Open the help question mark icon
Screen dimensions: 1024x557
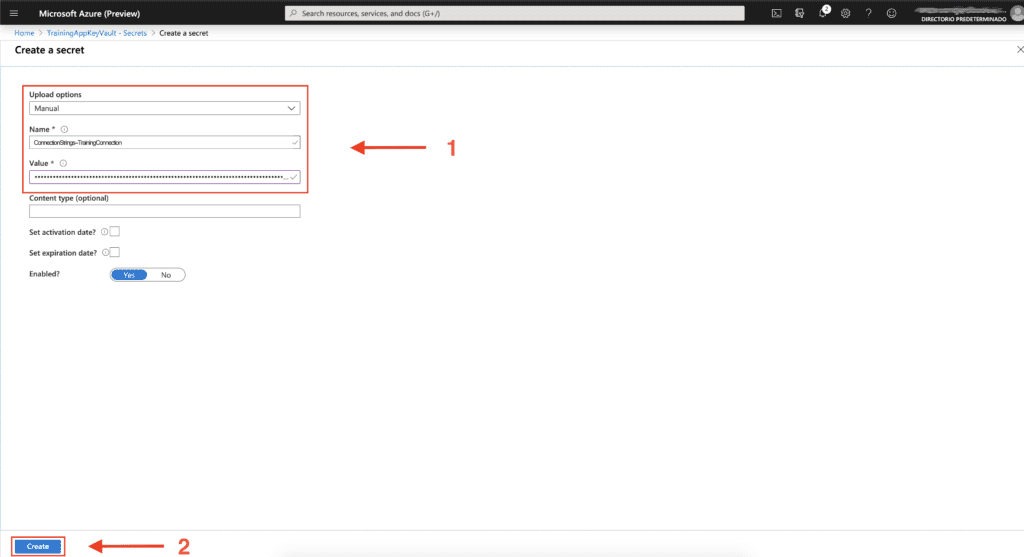tap(869, 13)
